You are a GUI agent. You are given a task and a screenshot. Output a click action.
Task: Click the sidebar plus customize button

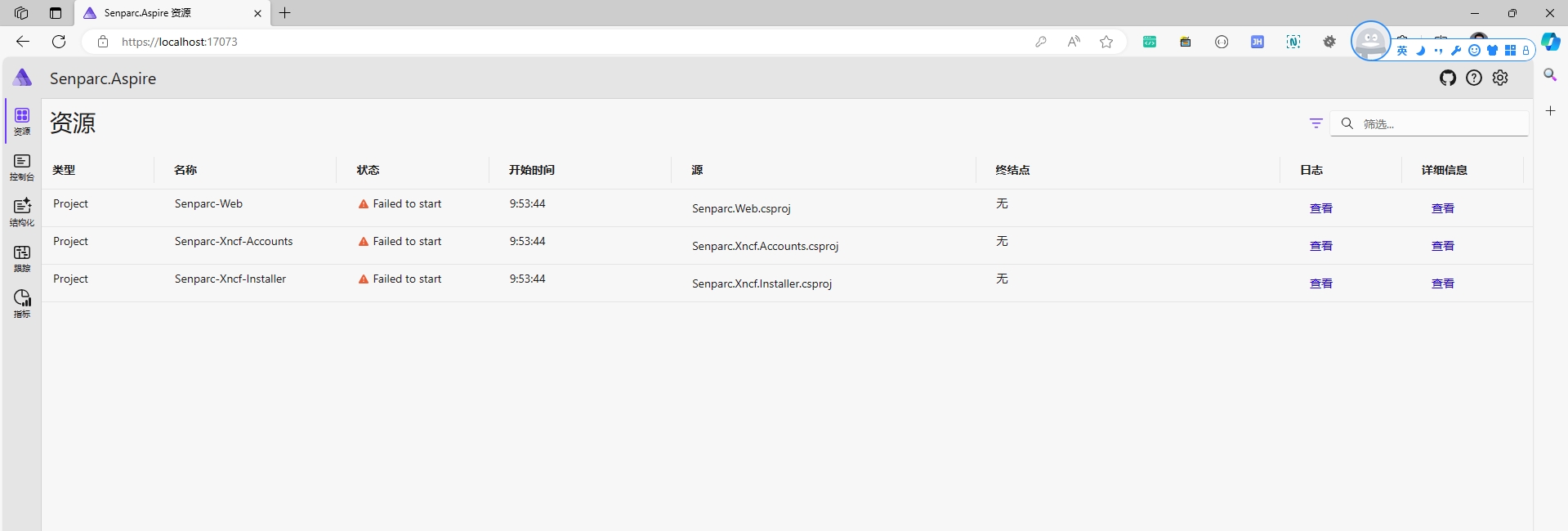[1550, 111]
